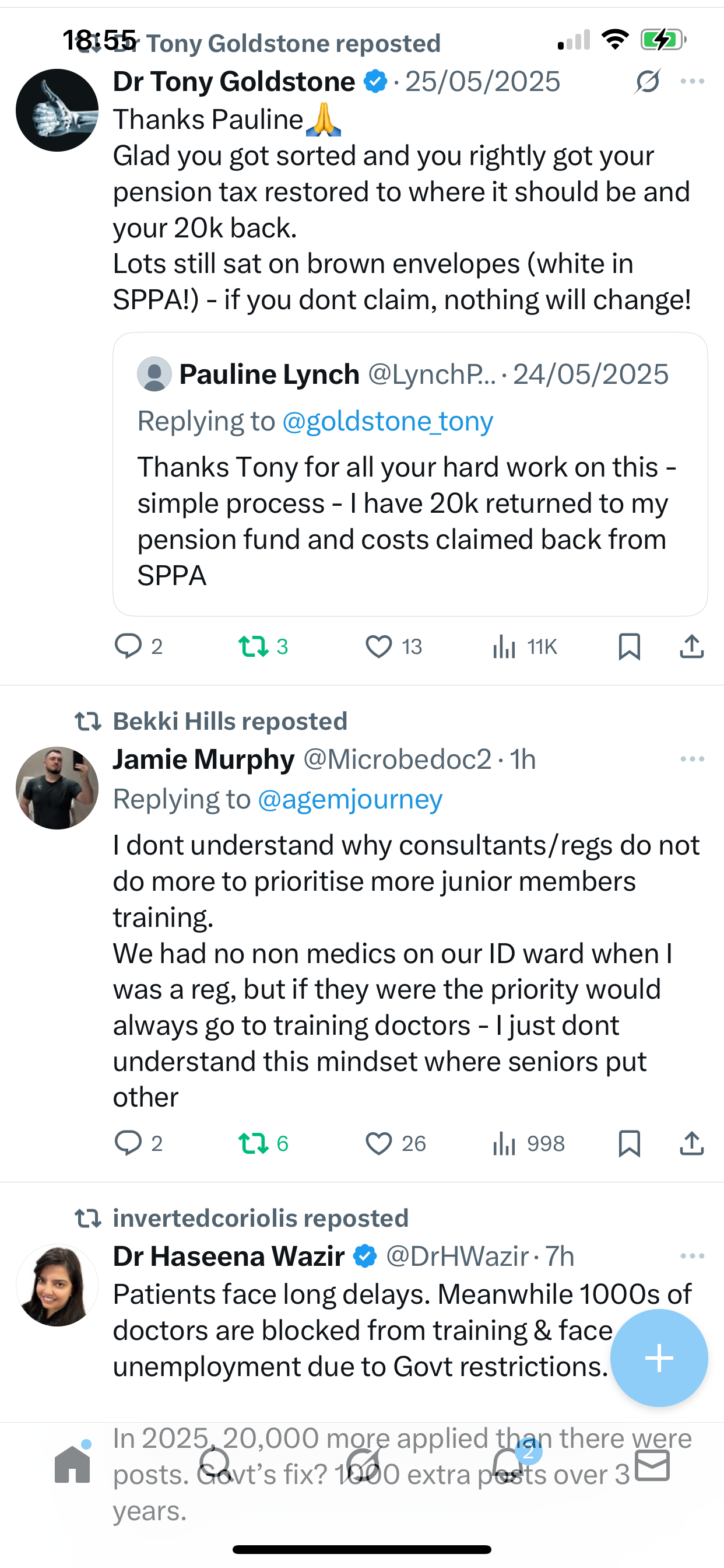This screenshot has width=724, height=1568.
Task: Share Dr Tony Goldstone's post
Action: pyautogui.click(x=691, y=646)
